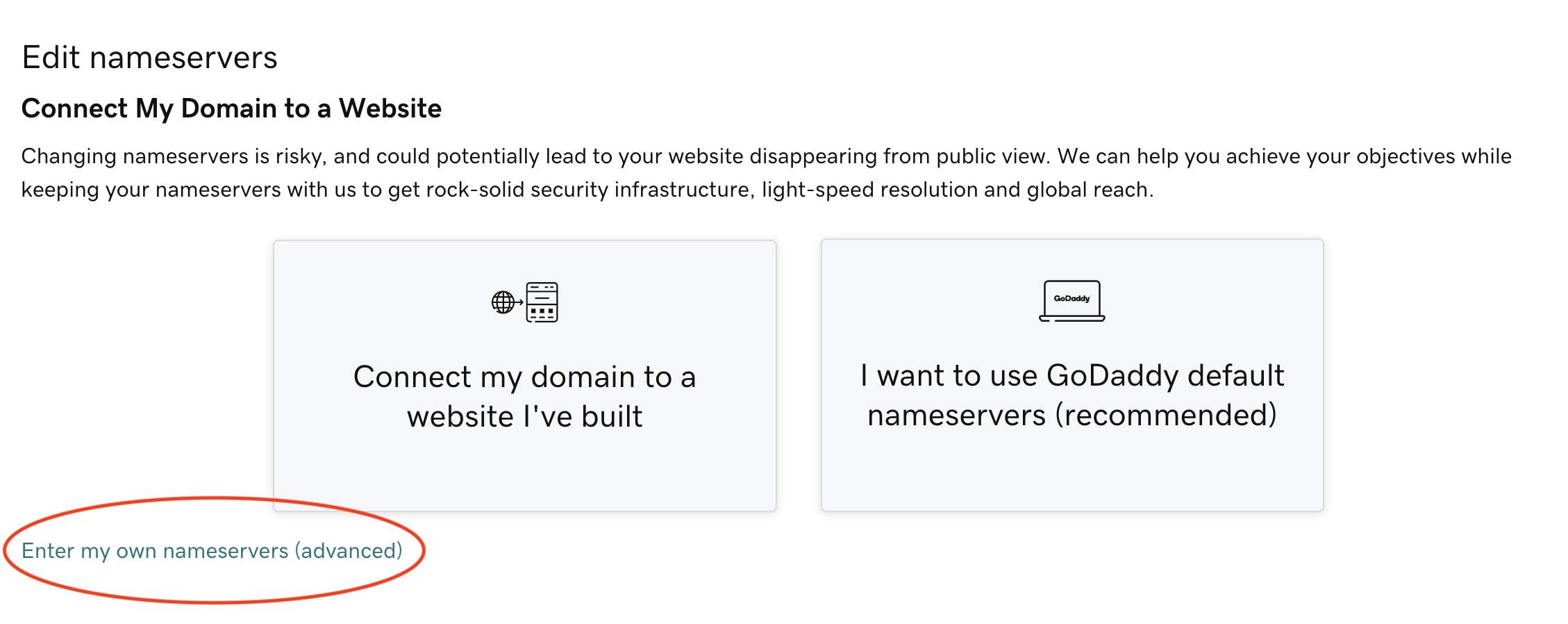The width and height of the screenshot is (1568, 624).
Task: Click the 'website I've built' text line
Action: [525, 416]
